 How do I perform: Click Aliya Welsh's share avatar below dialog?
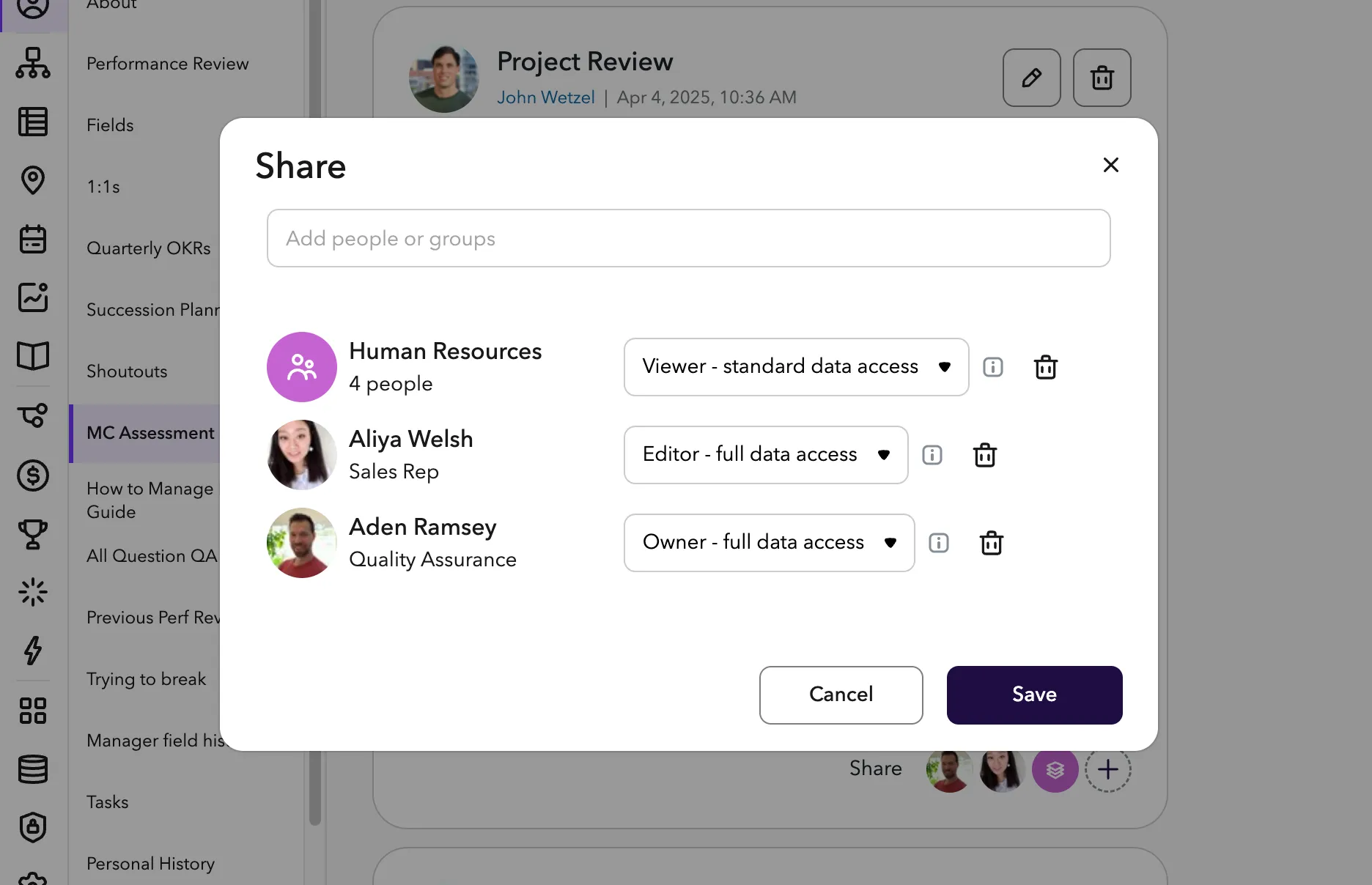tap(1003, 771)
